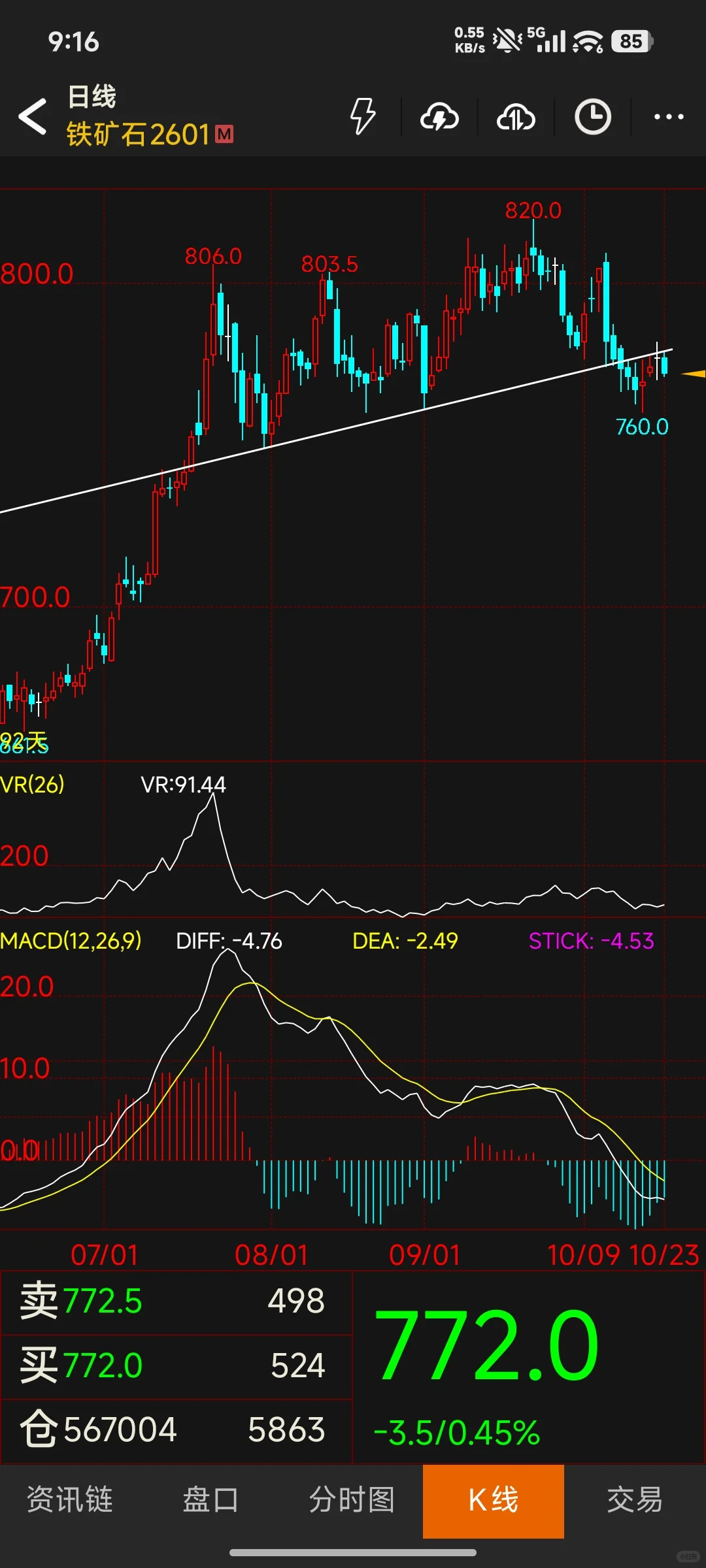Tap the VR(26) indicator label
706x1568 pixels.
tap(32, 784)
